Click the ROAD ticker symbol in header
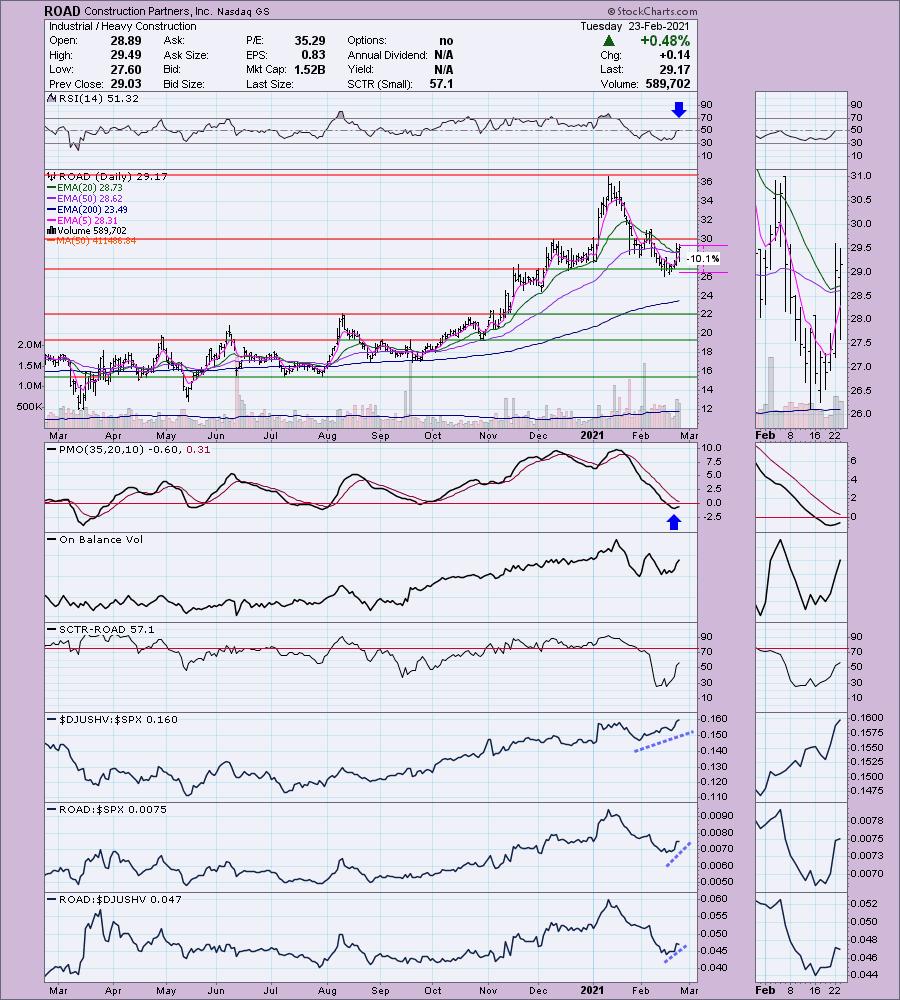Screen dimensions: 900x1000 63,11
